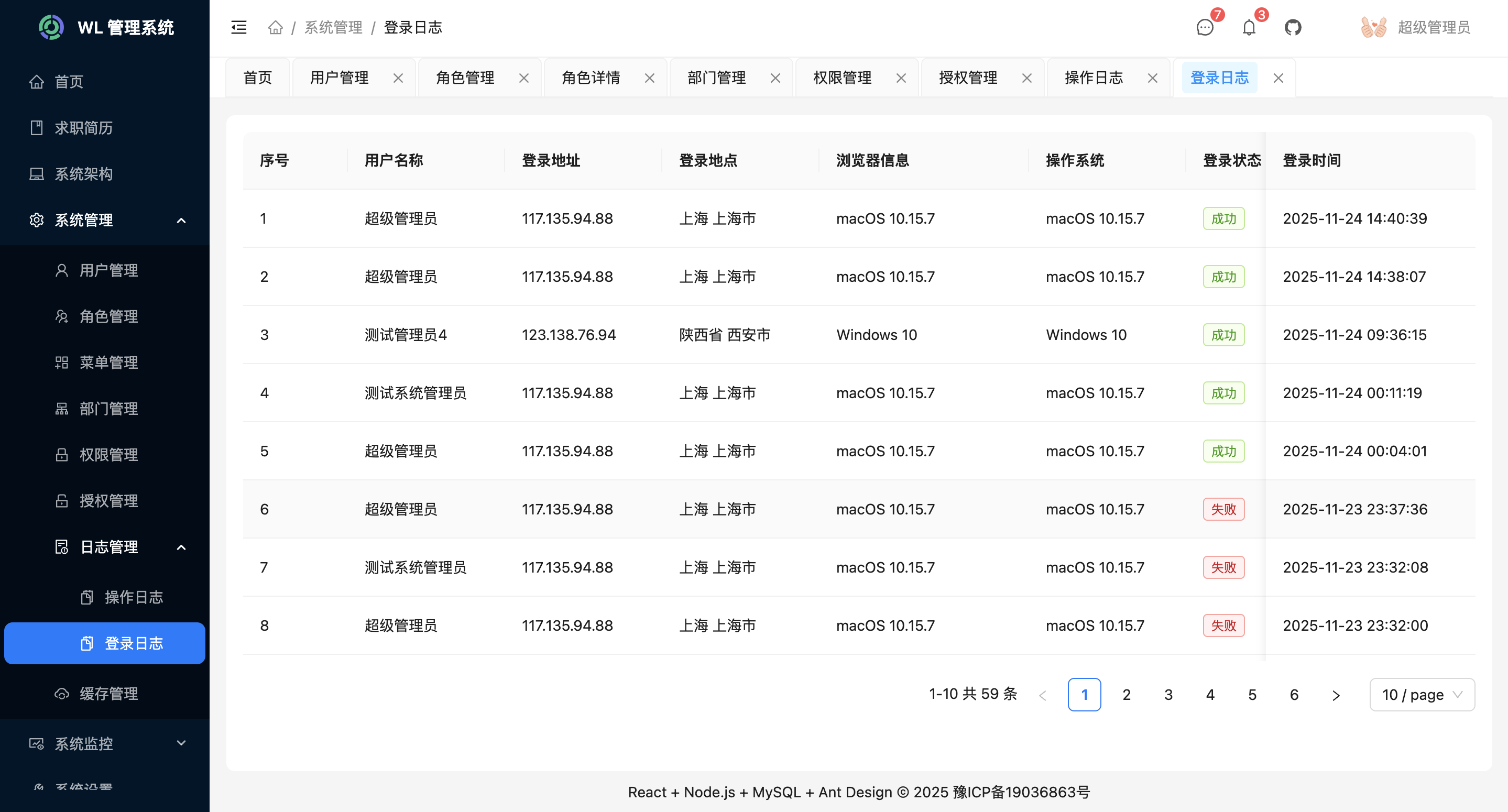The width and height of the screenshot is (1508, 812).
Task: Click the next page arrow in pagination
Action: pos(1336,694)
